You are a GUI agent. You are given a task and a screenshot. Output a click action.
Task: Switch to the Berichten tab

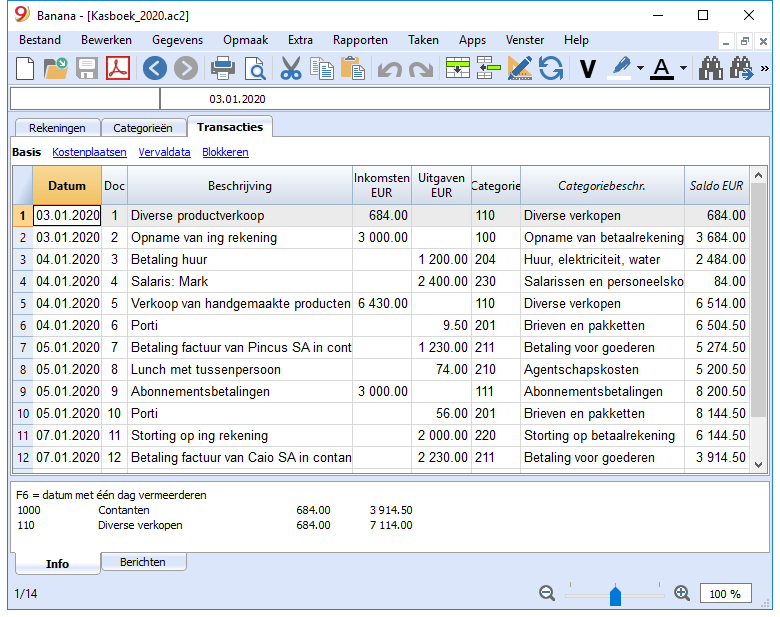point(143,562)
